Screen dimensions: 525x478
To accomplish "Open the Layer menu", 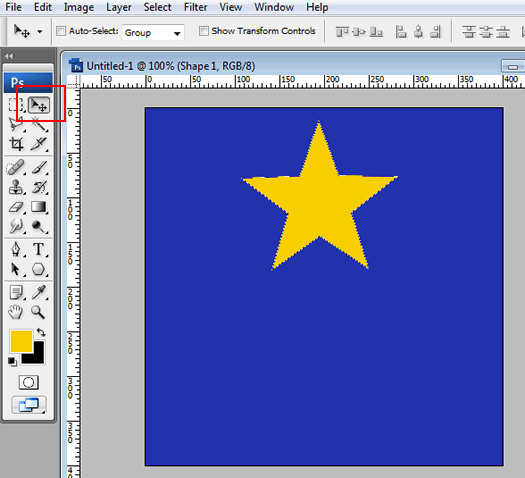I will [x=119, y=7].
